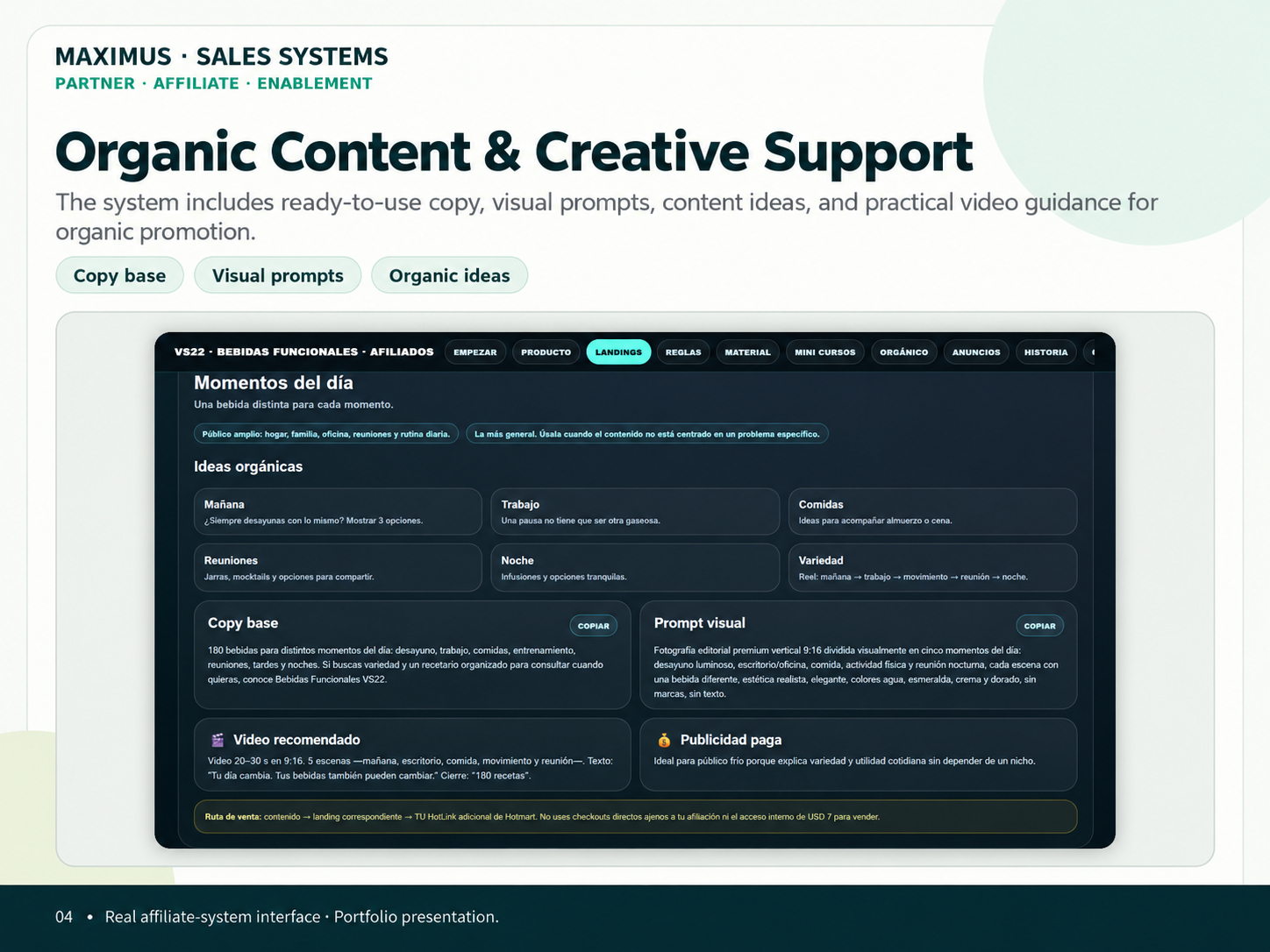Image resolution: width=1270 pixels, height=952 pixels.
Task: Copy the Prompt visual text with COPIAR
Action: click(x=1040, y=626)
